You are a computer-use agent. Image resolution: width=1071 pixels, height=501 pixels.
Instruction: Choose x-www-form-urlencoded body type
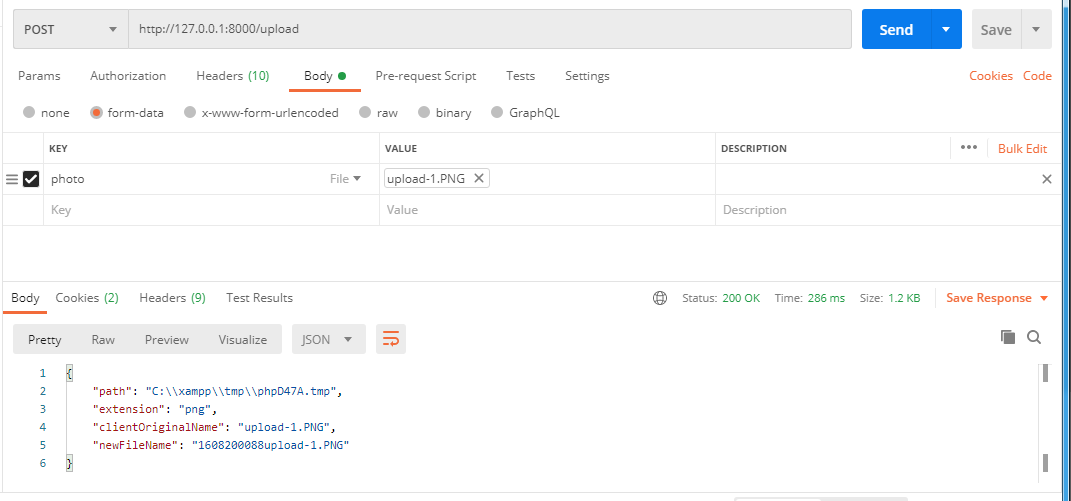(x=190, y=112)
